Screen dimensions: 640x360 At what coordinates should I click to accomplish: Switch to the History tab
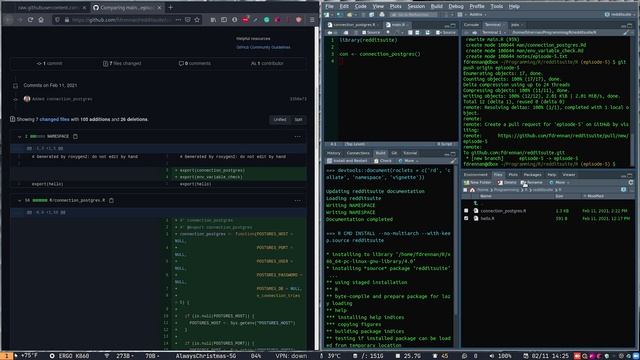coord(333,153)
